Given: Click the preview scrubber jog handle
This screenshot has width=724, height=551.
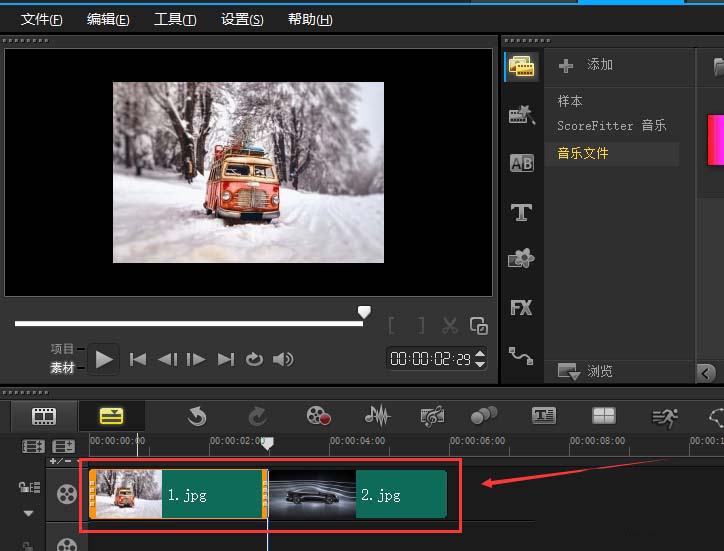Looking at the screenshot, I should click(365, 313).
